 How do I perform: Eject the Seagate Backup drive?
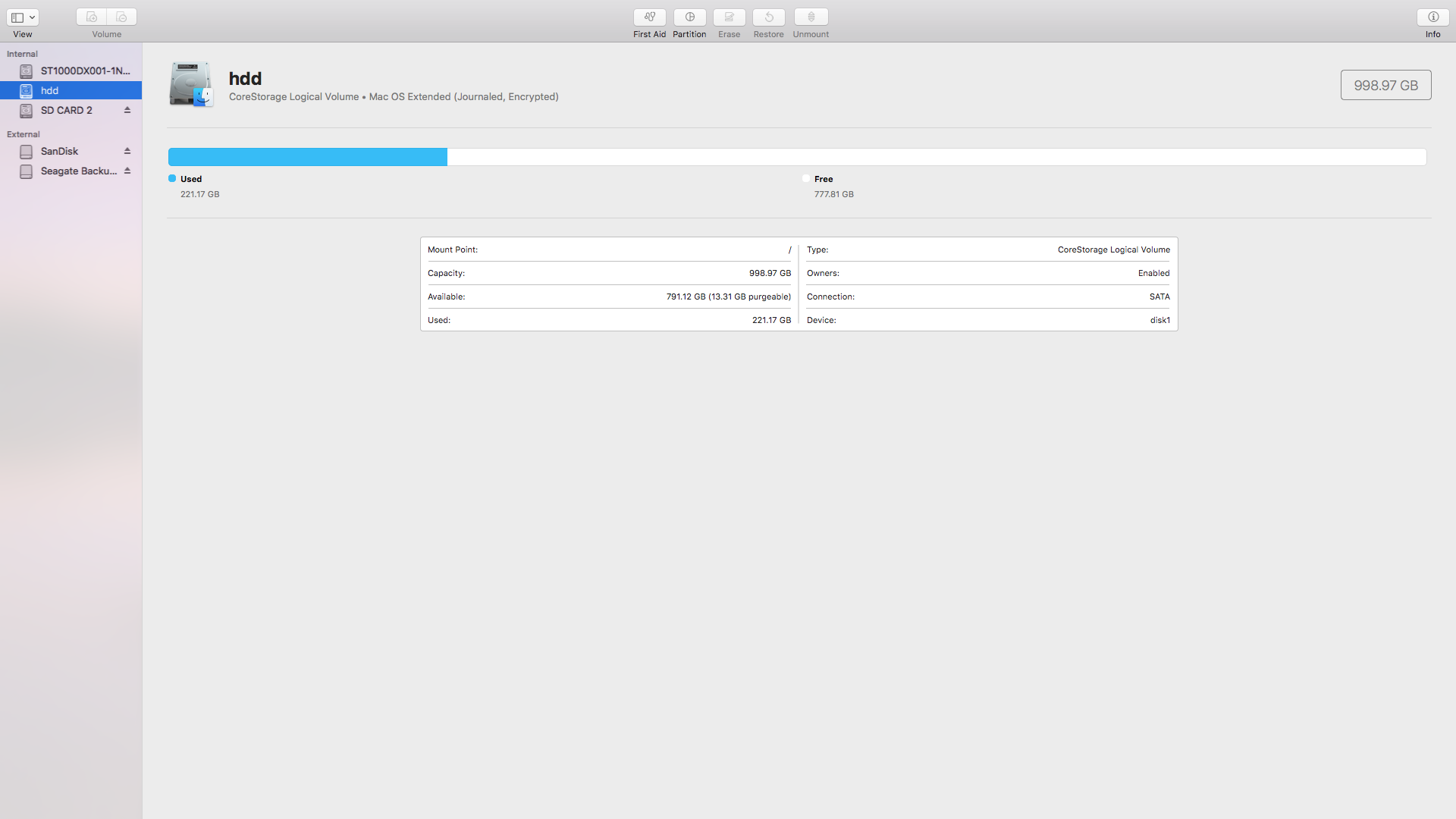click(x=127, y=171)
